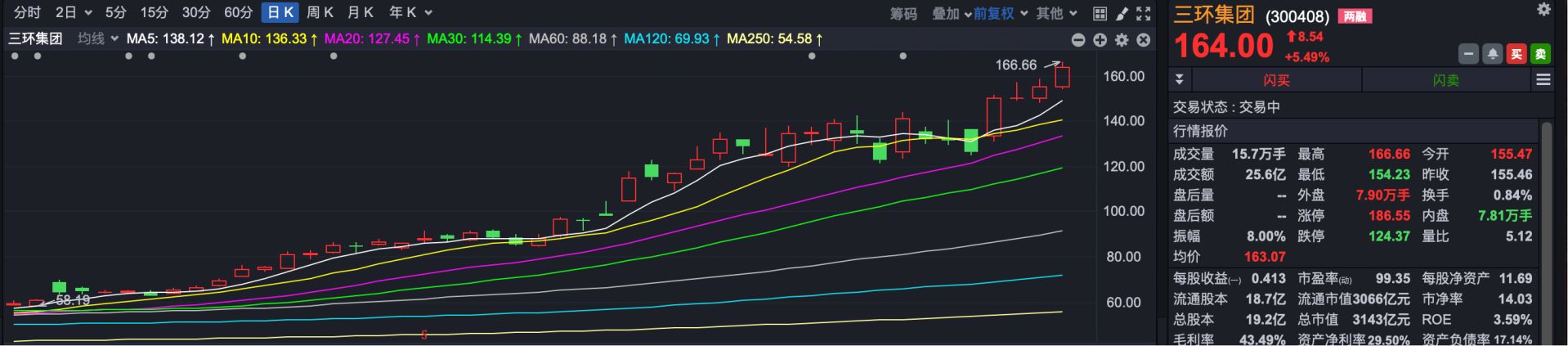Click the small red marker on chart bottom axis
Viewport: 1568px width, 346px height.
coord(424,335)
